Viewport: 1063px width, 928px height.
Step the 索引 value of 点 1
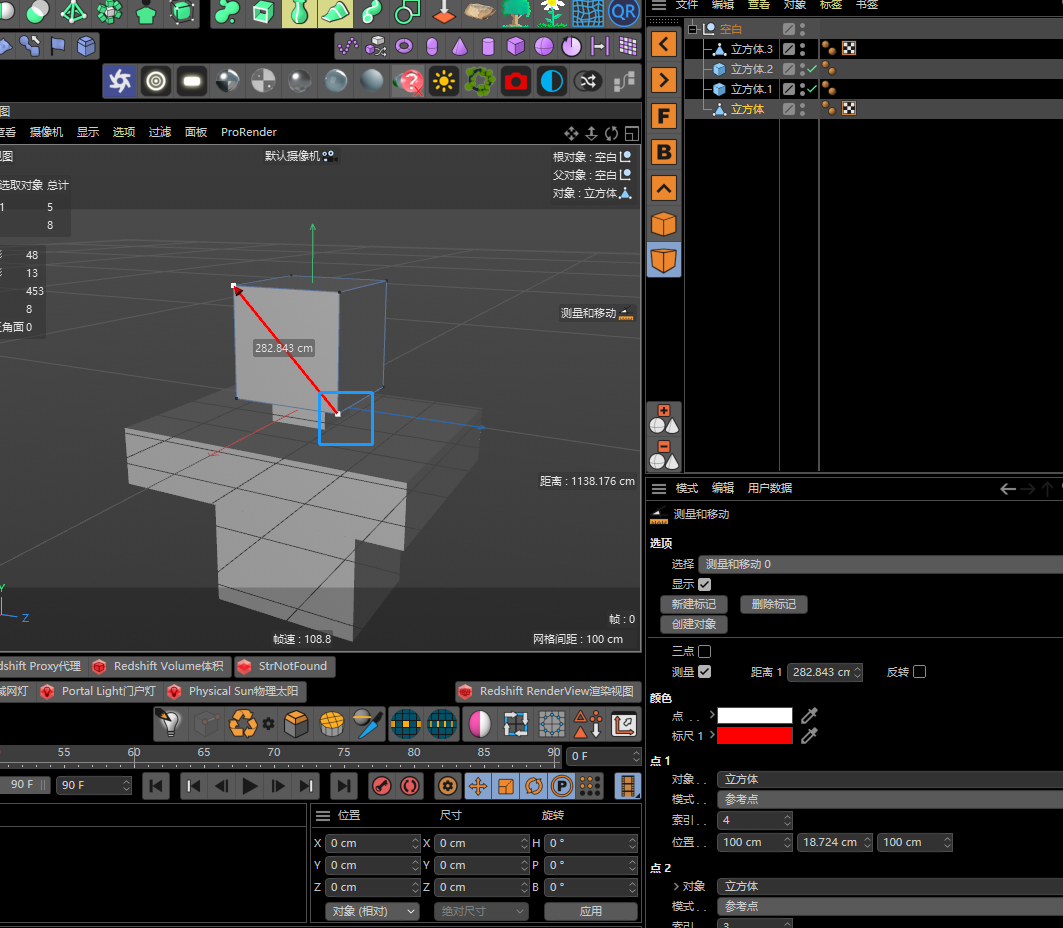tap(787, 820)
